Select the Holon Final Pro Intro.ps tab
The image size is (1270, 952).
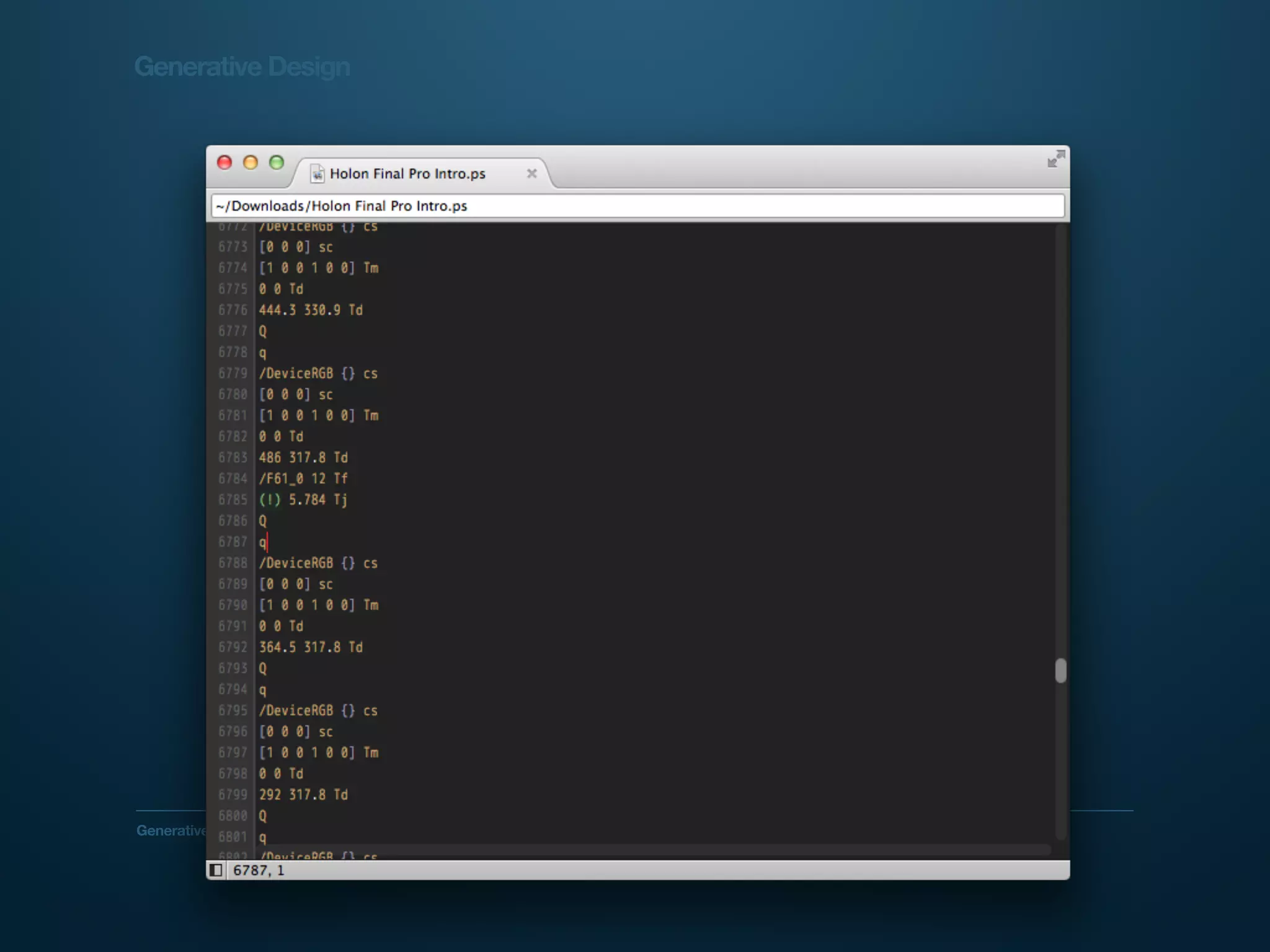pyautogui.click(x=407, y=174)
